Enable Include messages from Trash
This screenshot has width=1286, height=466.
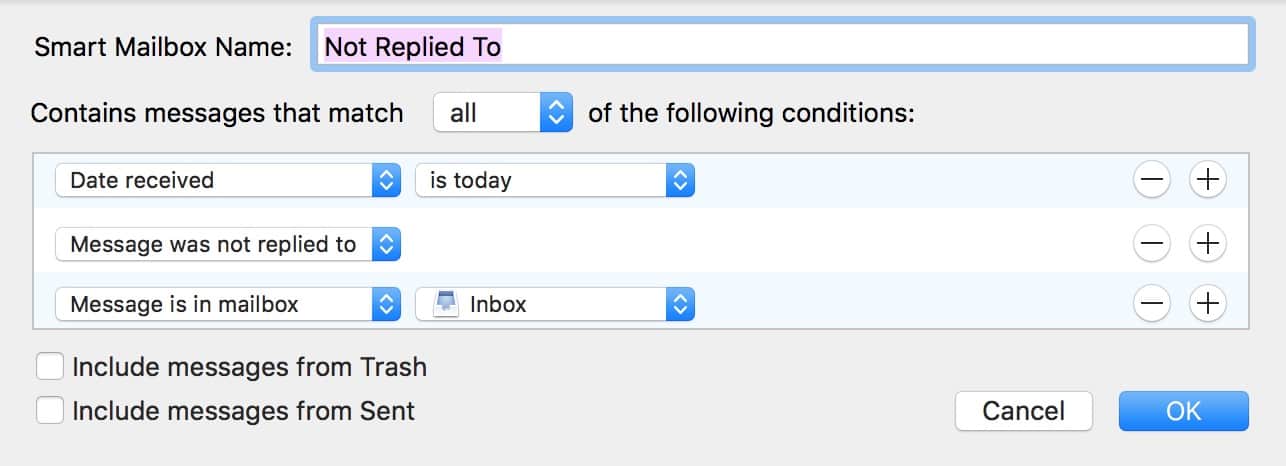tap(50, 367)
